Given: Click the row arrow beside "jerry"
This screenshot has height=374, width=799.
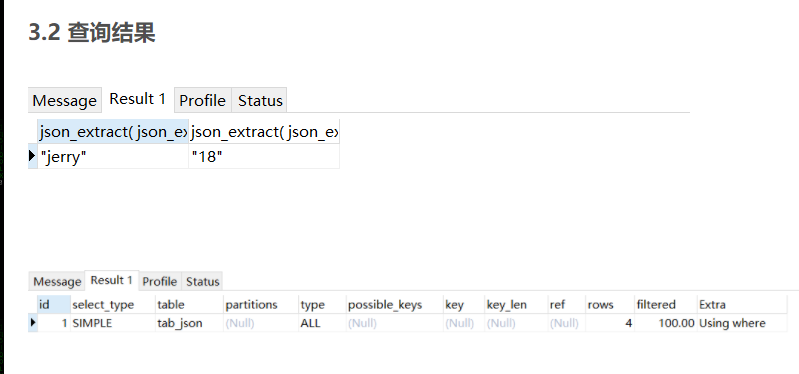Looking at the screenshot, I should 33,156.
